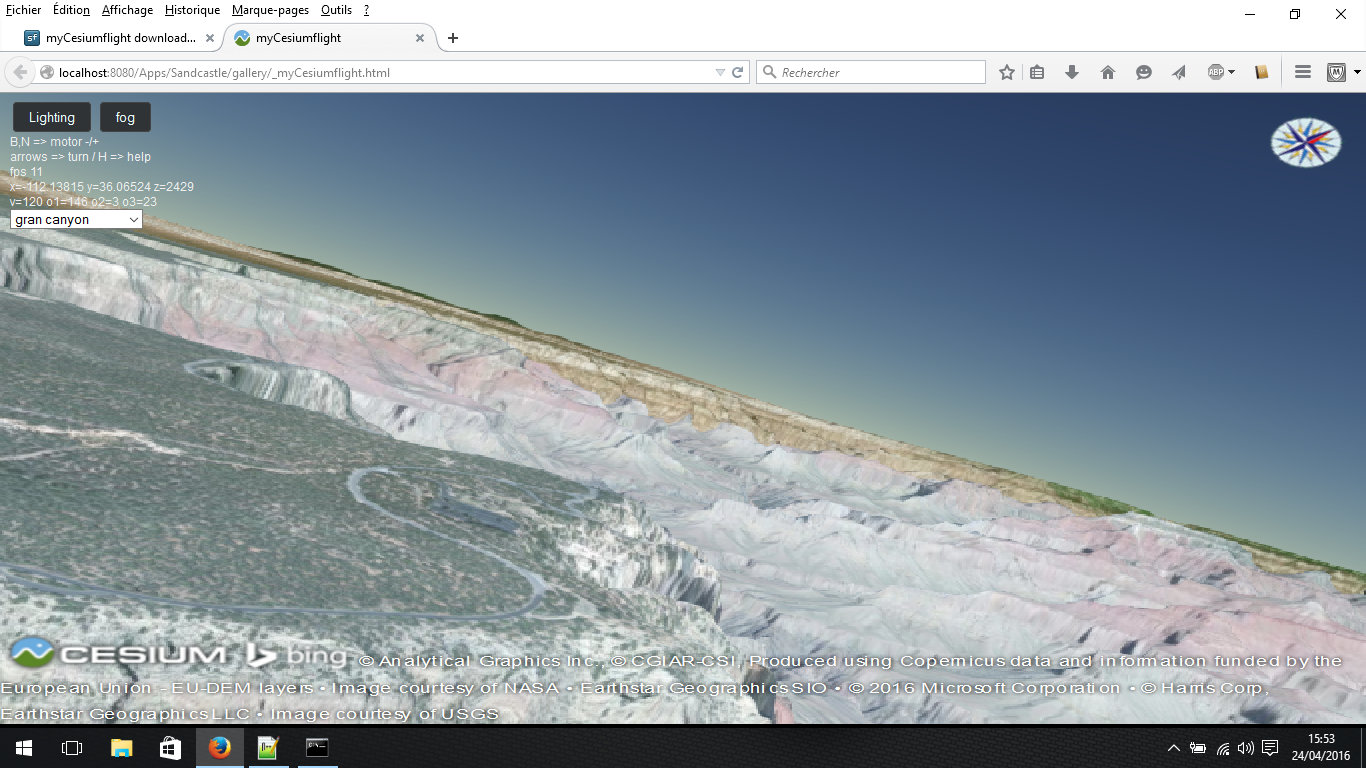Image resolution: width=1366 pixels, height=768 pixels.
Task: Click the Firefox home icon
Action: [x=1108, y=71]
